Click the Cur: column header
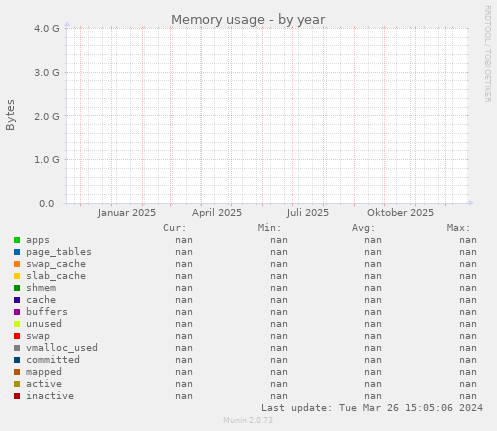The image size is (497, 431). (175, 228)
